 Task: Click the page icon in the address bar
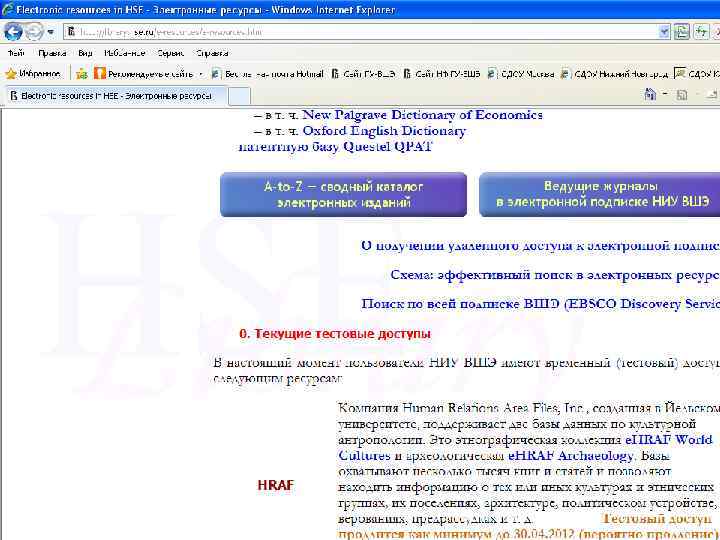point(71,32)
